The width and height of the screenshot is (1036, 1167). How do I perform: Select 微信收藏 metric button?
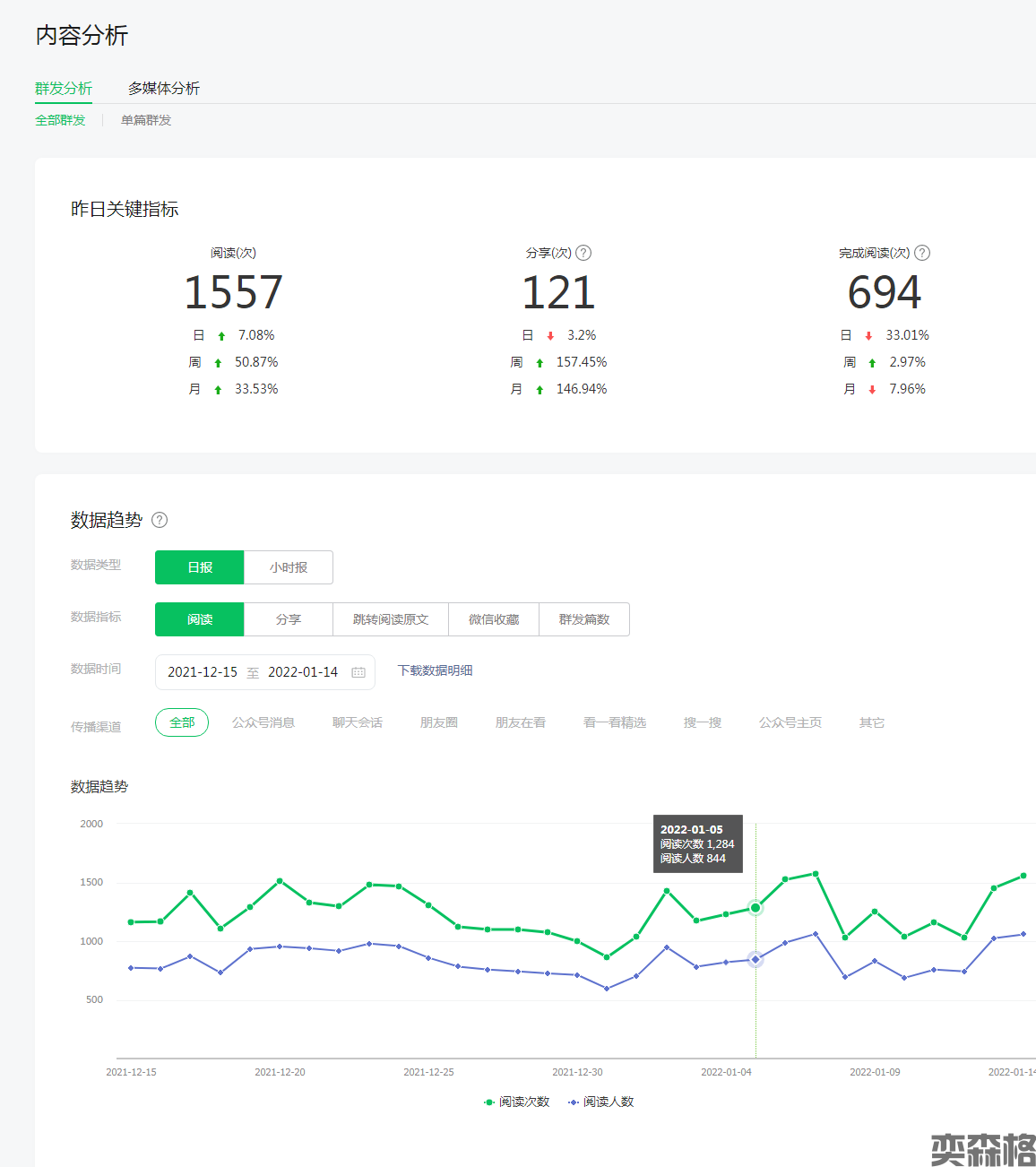point(494,619)
